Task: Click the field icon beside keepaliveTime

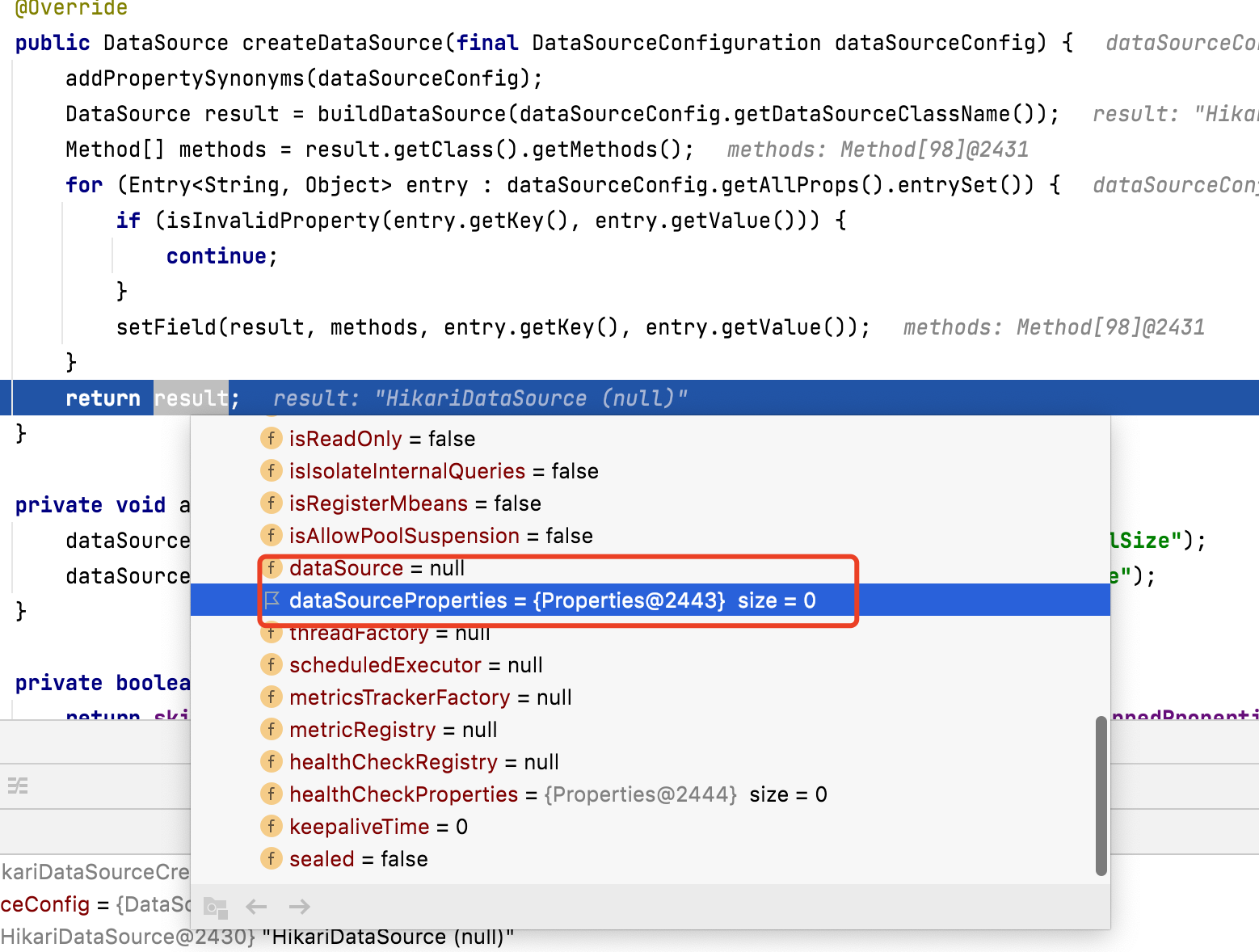Action: tap(272, 826)
